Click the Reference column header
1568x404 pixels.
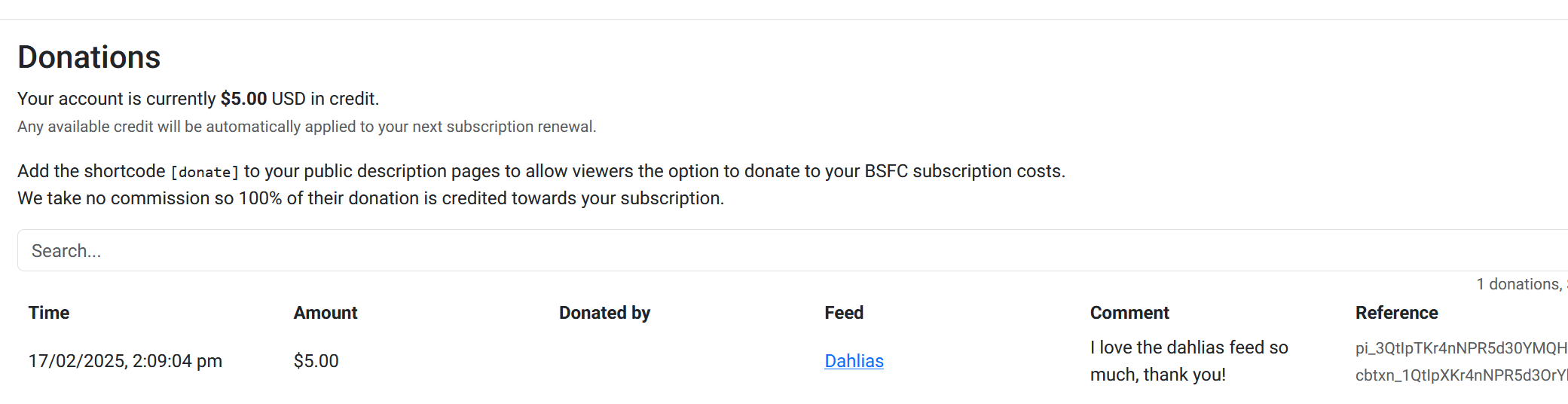tap(1396, 313)
